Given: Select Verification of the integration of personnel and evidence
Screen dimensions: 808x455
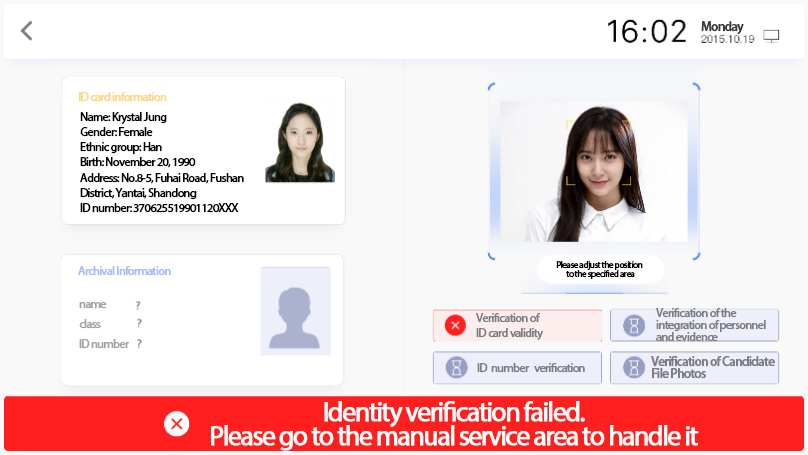Looking at the screenshot, I should [x=694, y=325].
